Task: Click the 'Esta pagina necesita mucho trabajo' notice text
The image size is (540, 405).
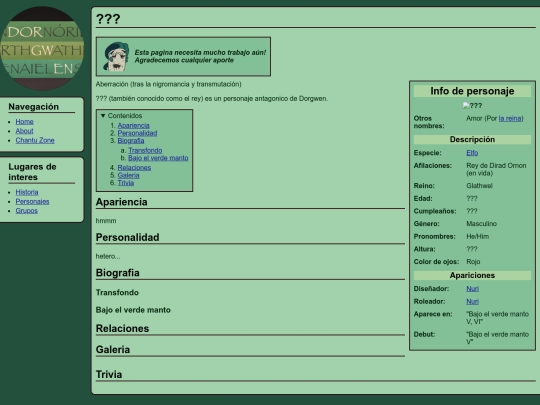Action: [200, 56]
